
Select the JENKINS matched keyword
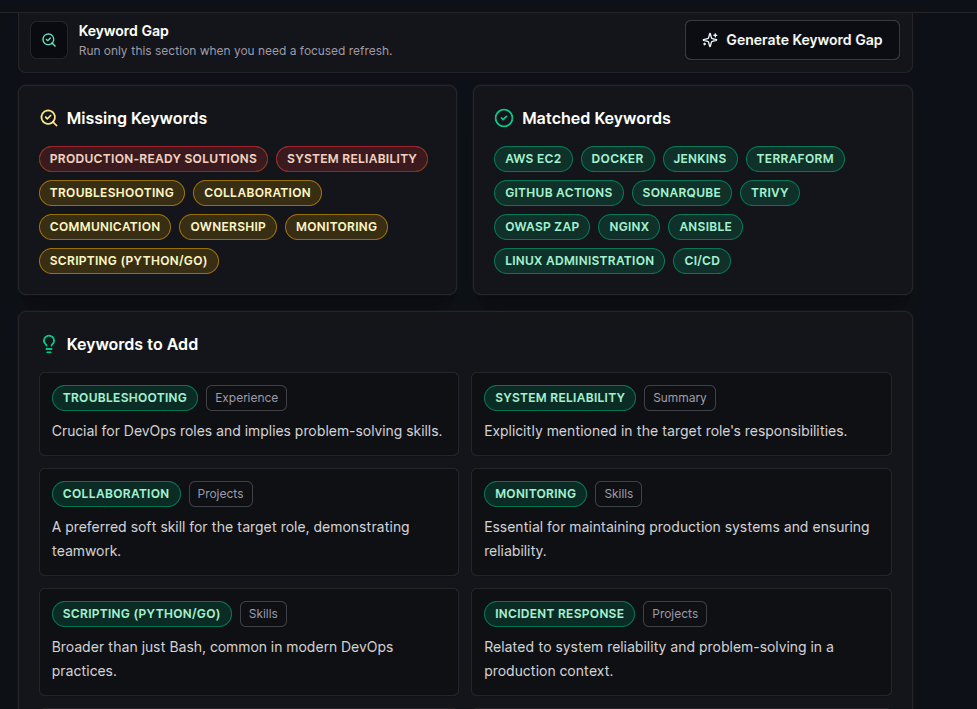(700, 159)
